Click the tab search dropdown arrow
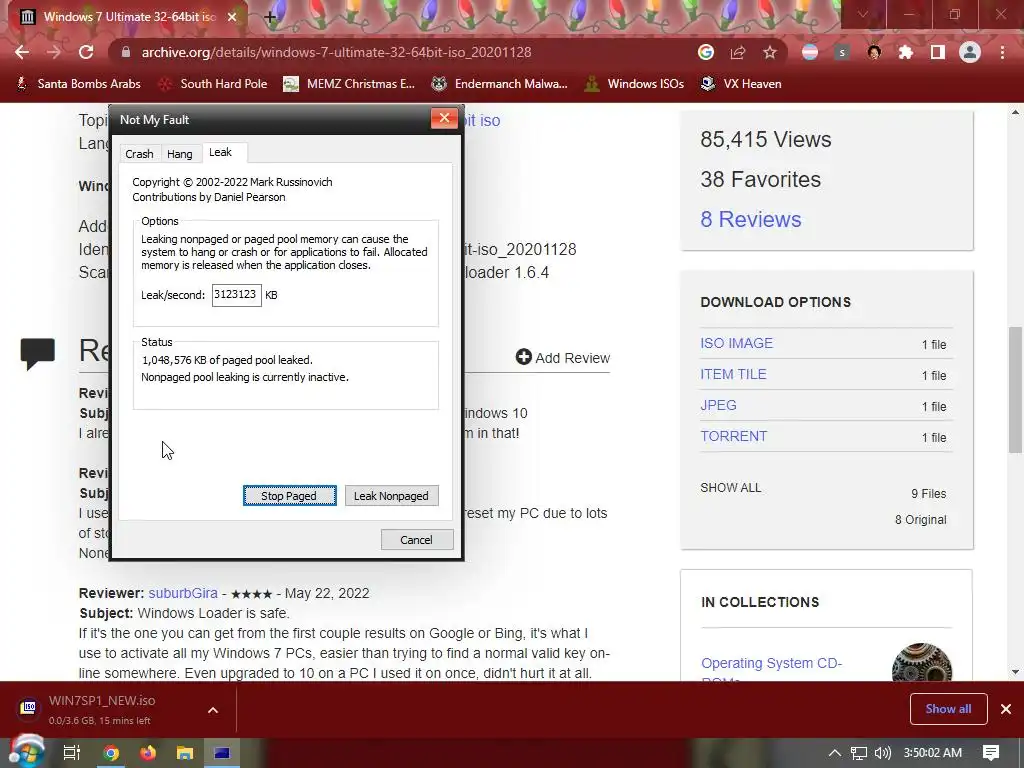Image resolution: width=1024 pixels, height=768 pixels. click(862, 14)
